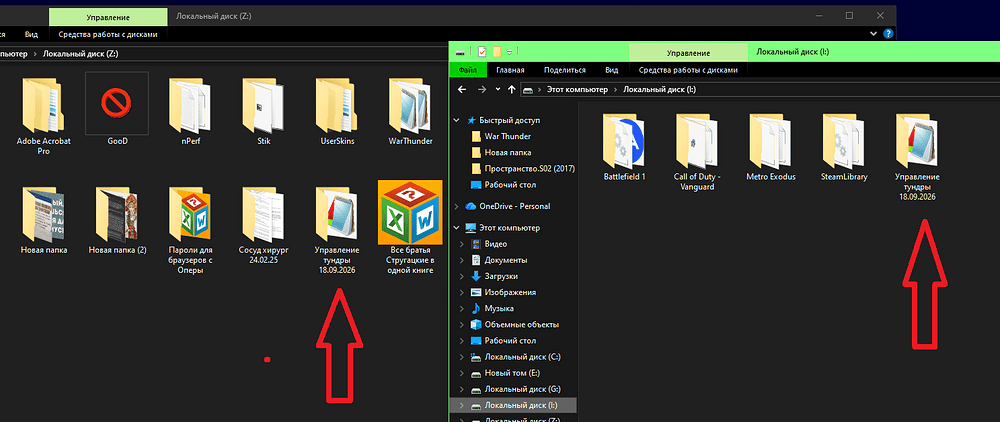Open Средства работы с дисками tab in the Z: window

click(x=108, y=34)
